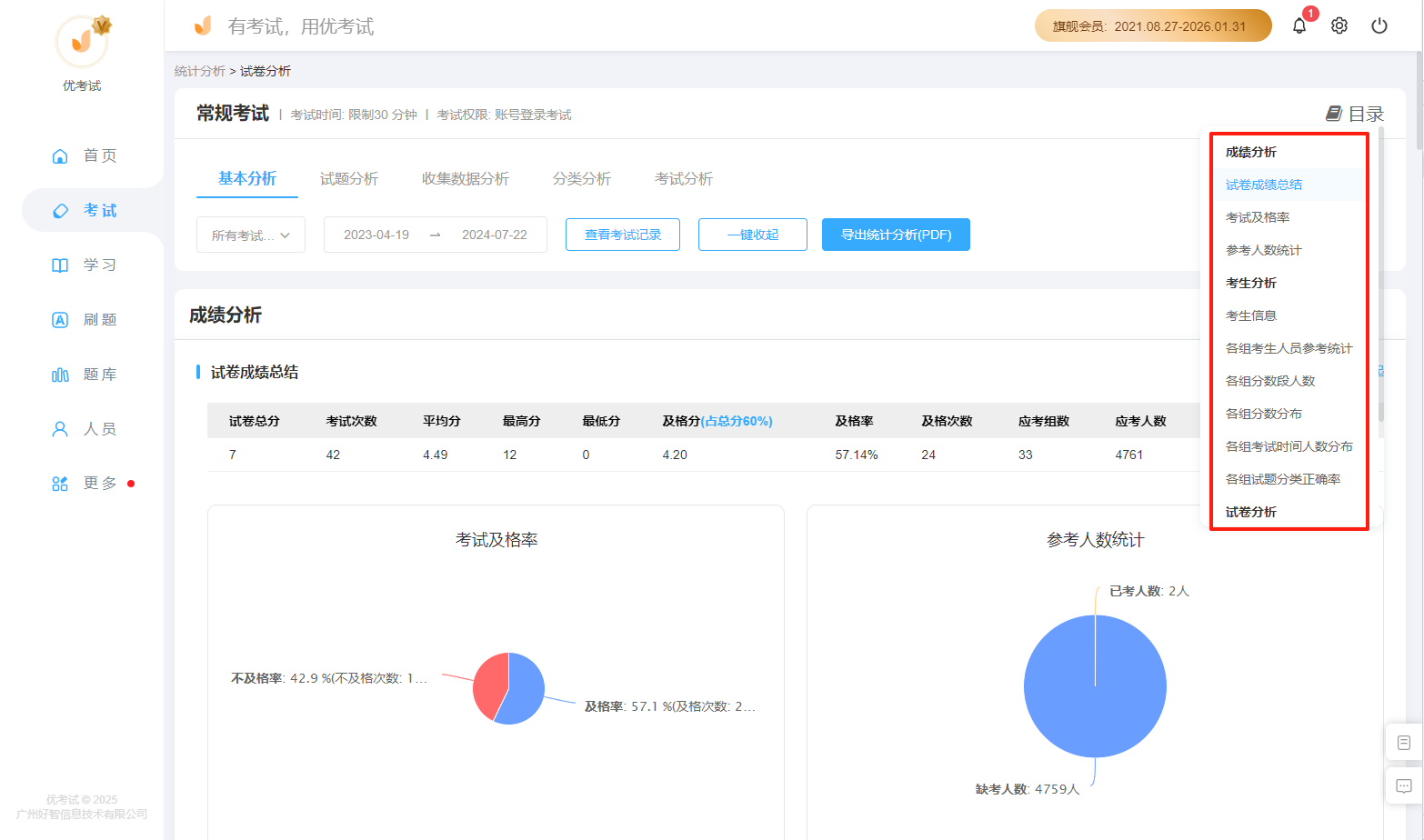The image size is (1424, 840).
Task: Select 考生信息 in the directory
Action: (x=1251, y=315)
